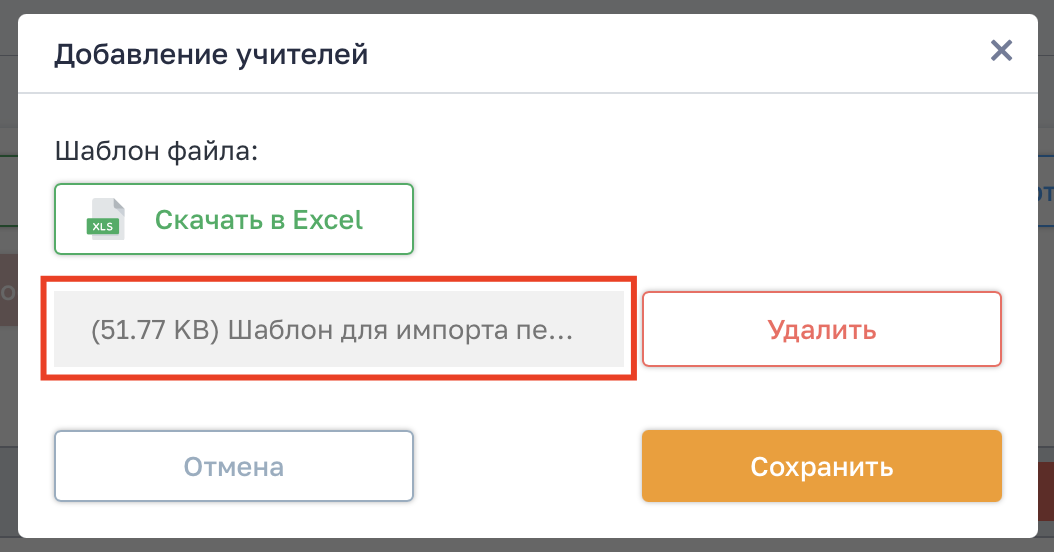Viewport: 1054px width, 552px height.
Task: Click the white Сохранить label text
Action: (x=821, y=466)
